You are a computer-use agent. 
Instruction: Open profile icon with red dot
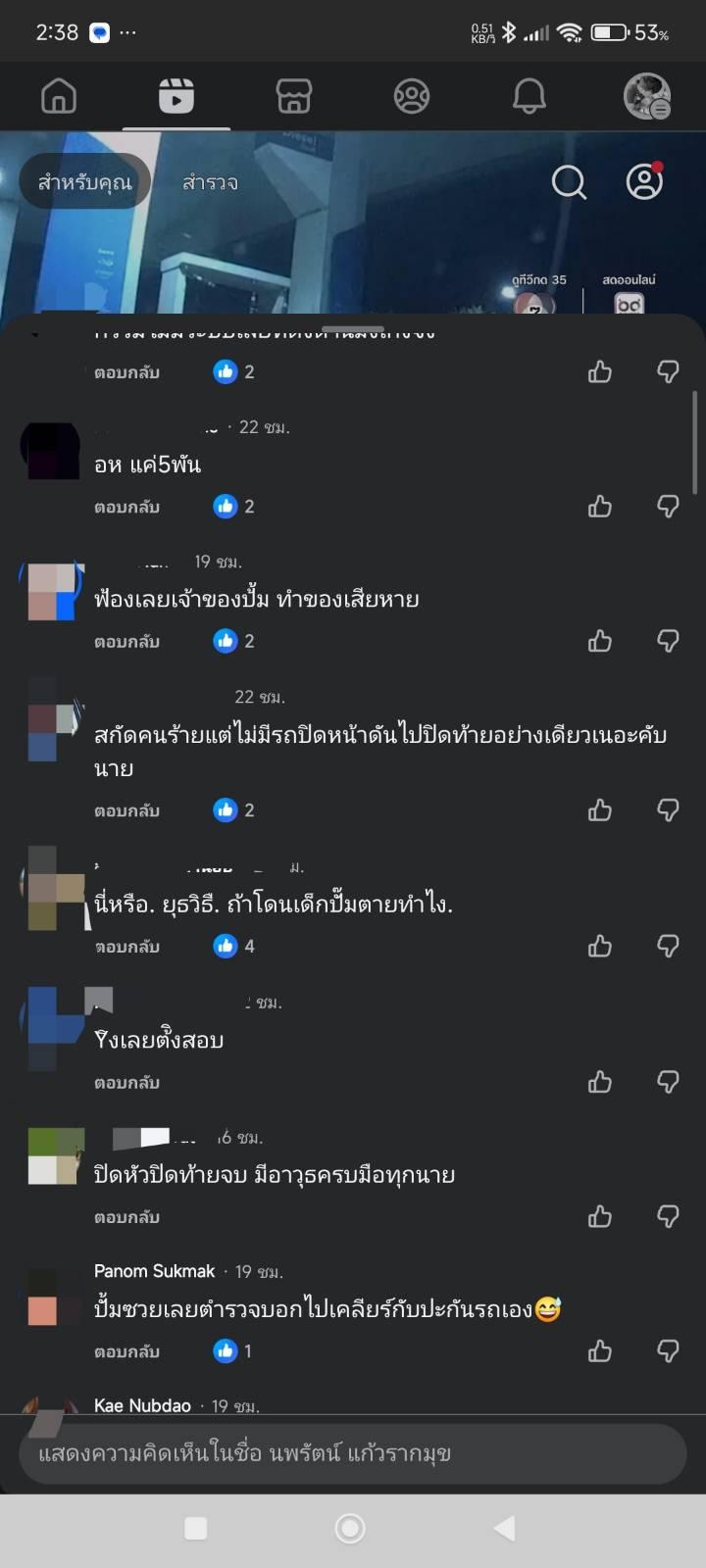coord(645,182)
